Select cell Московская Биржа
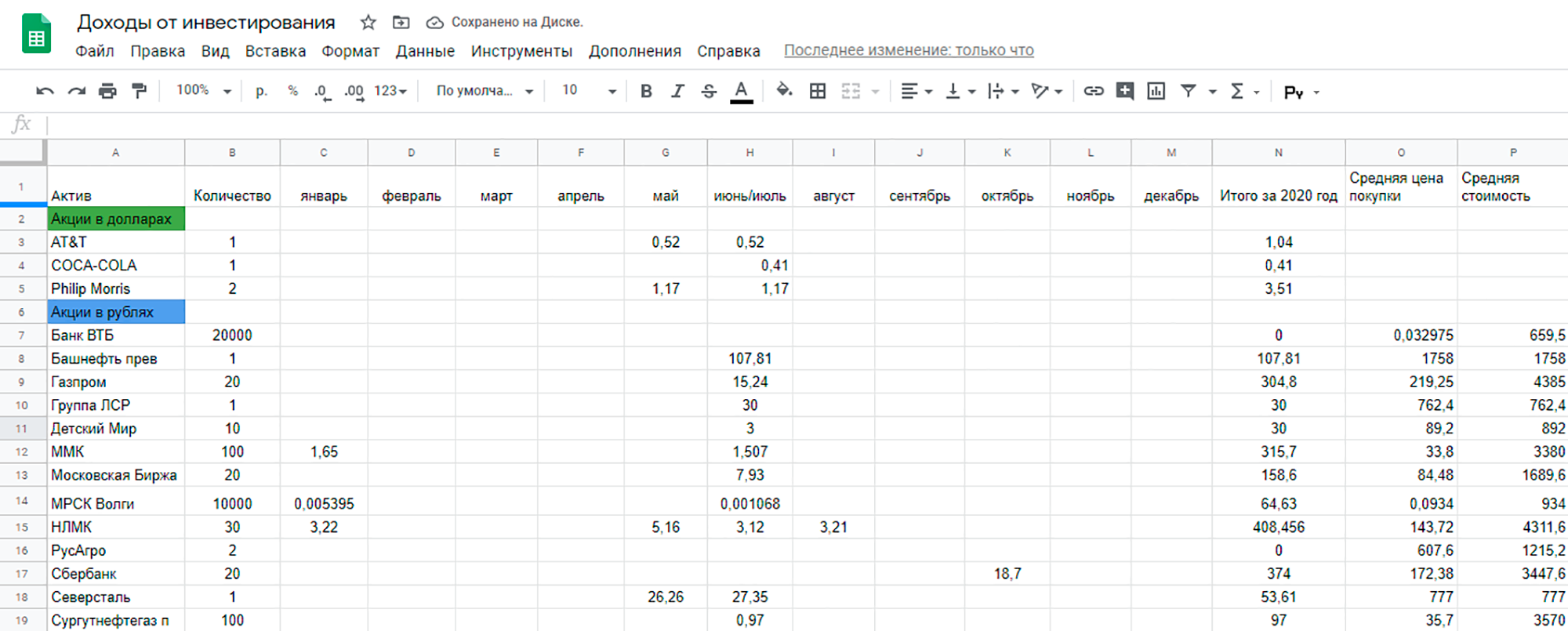 pos(116,475)
